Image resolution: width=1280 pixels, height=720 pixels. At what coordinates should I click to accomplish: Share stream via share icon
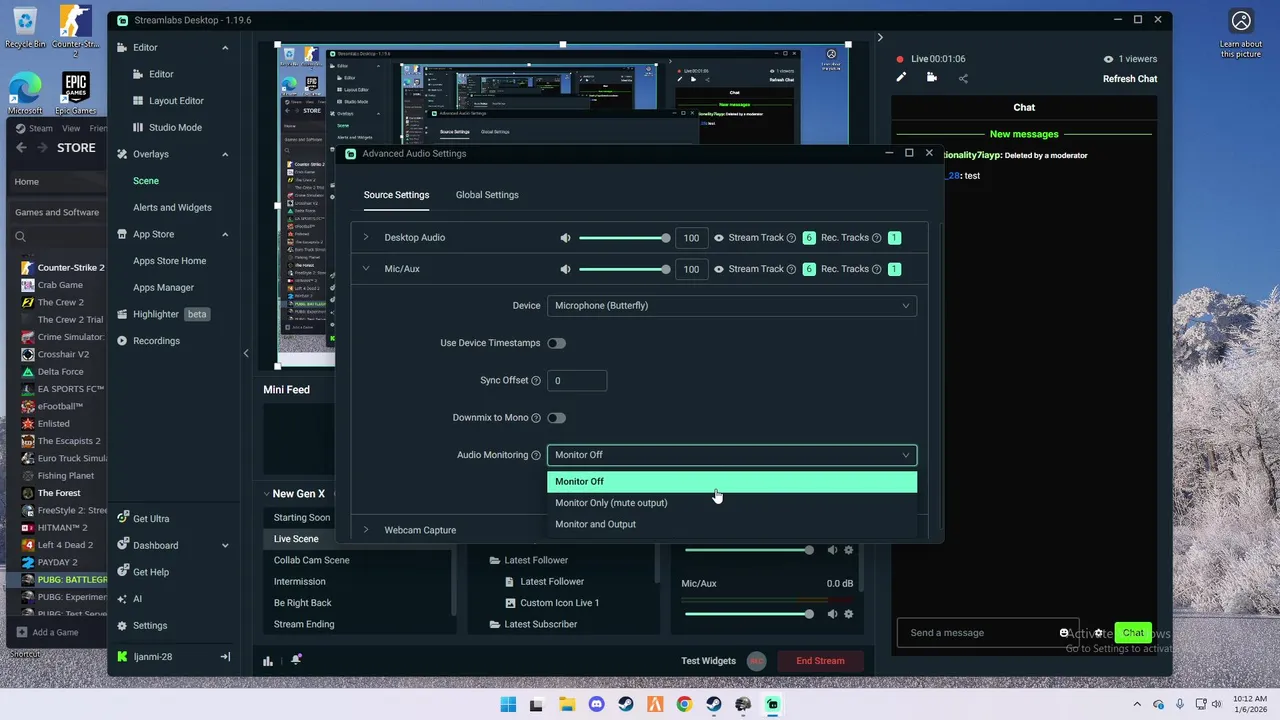point(963,78)
